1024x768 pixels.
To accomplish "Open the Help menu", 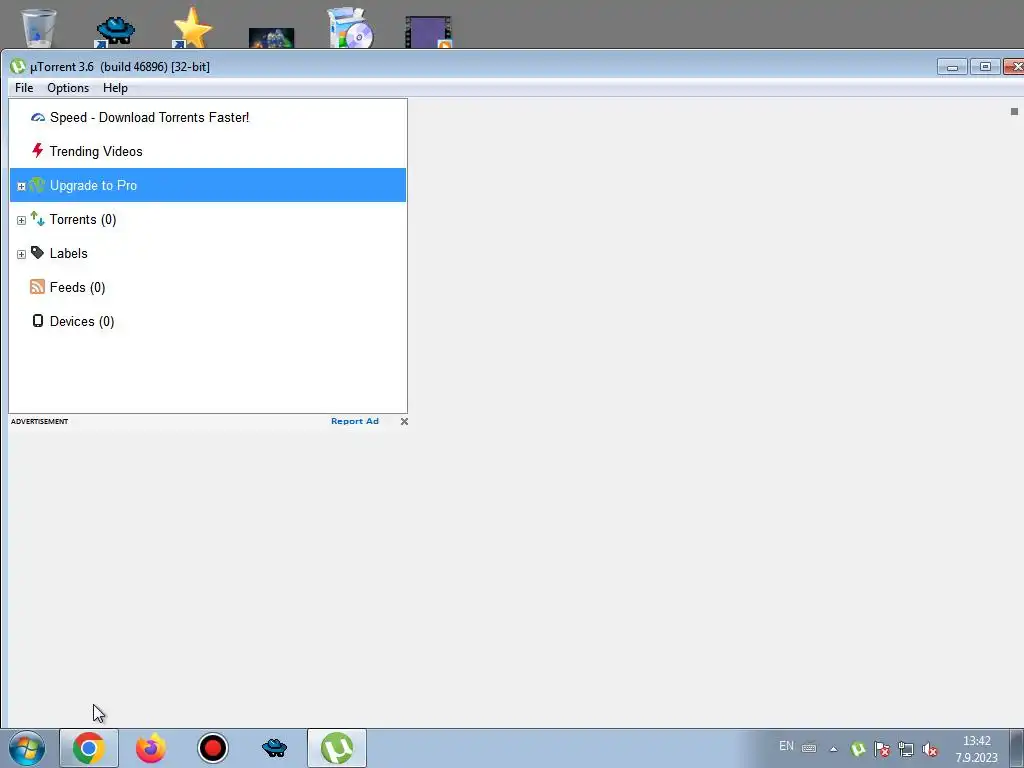I will click(115, 88).
